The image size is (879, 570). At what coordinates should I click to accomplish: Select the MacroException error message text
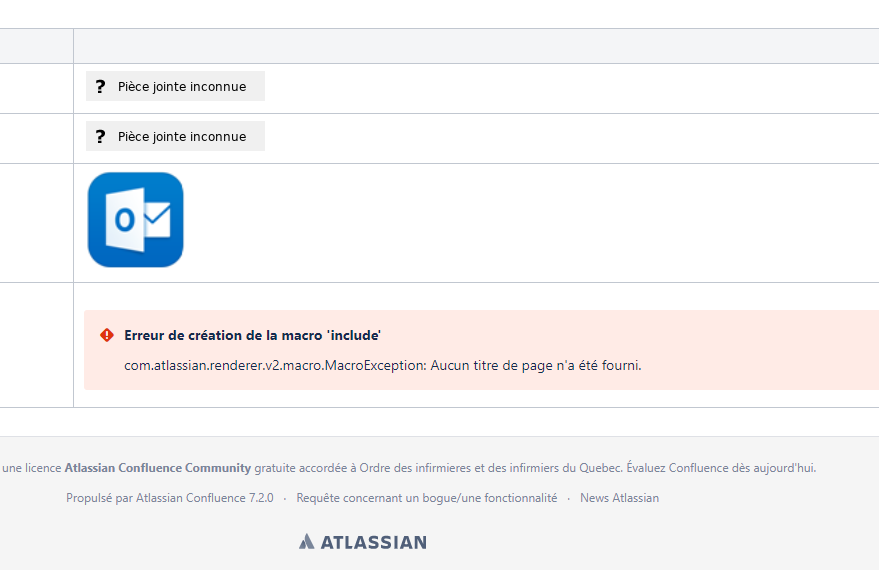click(383, 365)
